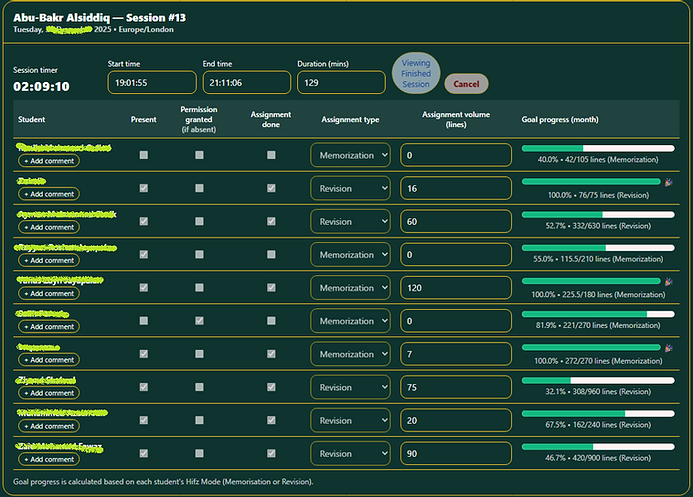Check Permission granted for the 42/105 lines student
The width and height of the screenshot is (693, 497).
tap(199, 155)
